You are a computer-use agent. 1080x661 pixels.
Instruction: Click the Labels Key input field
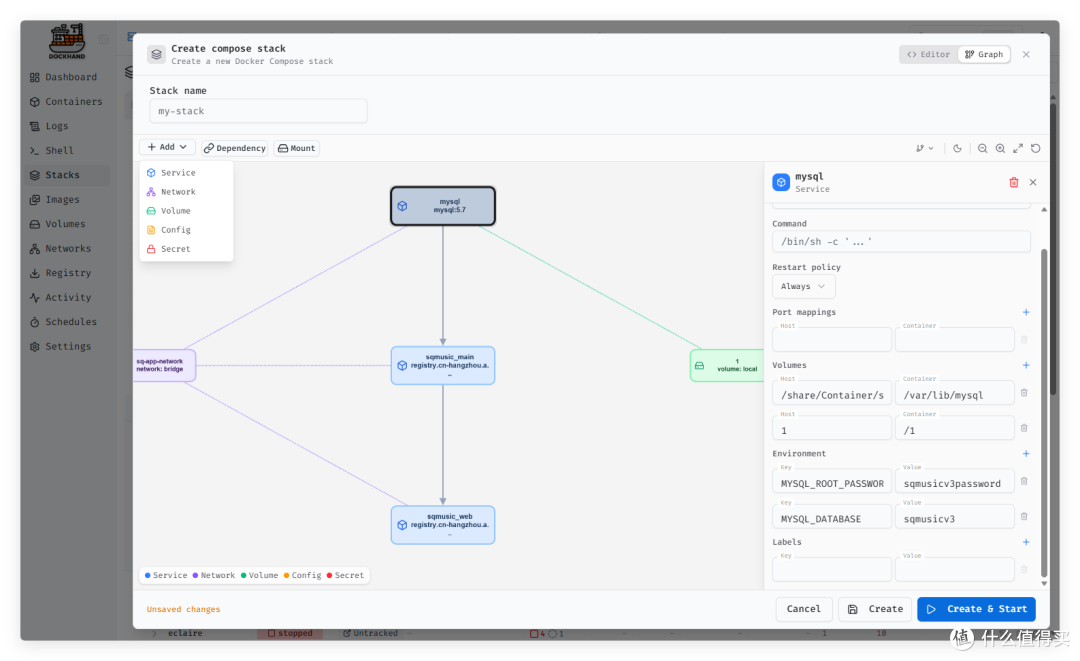831,569
